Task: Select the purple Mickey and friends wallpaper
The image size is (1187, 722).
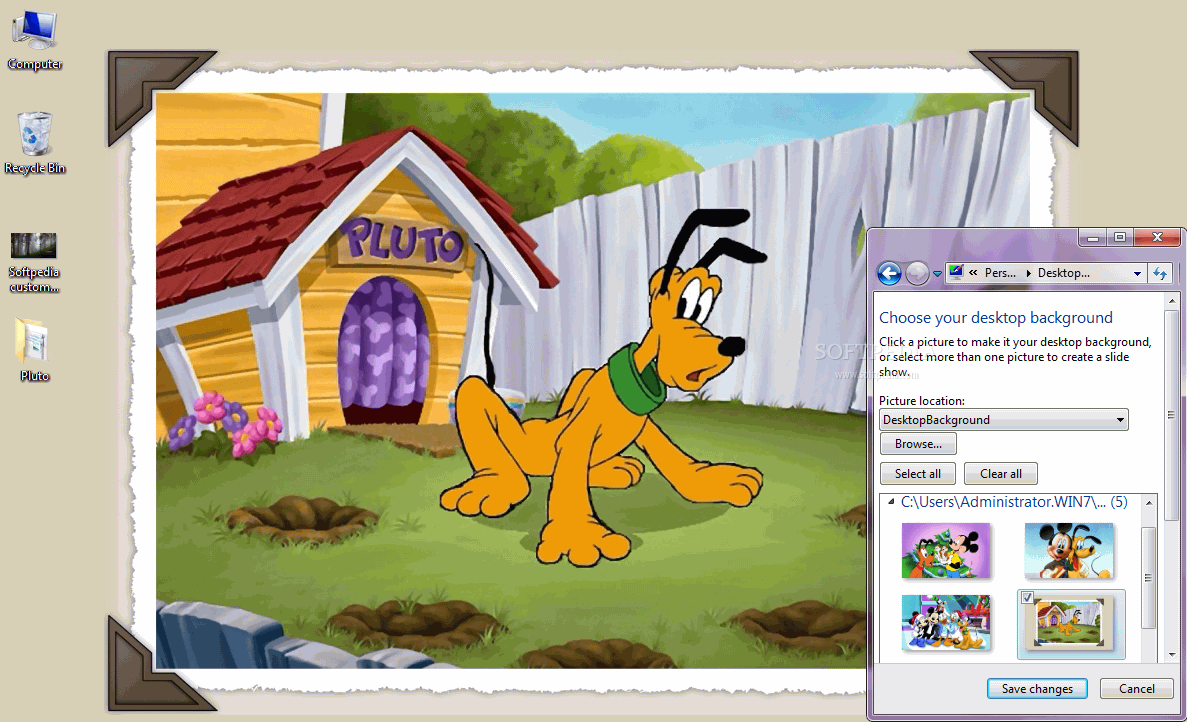Action: (946, 551)
